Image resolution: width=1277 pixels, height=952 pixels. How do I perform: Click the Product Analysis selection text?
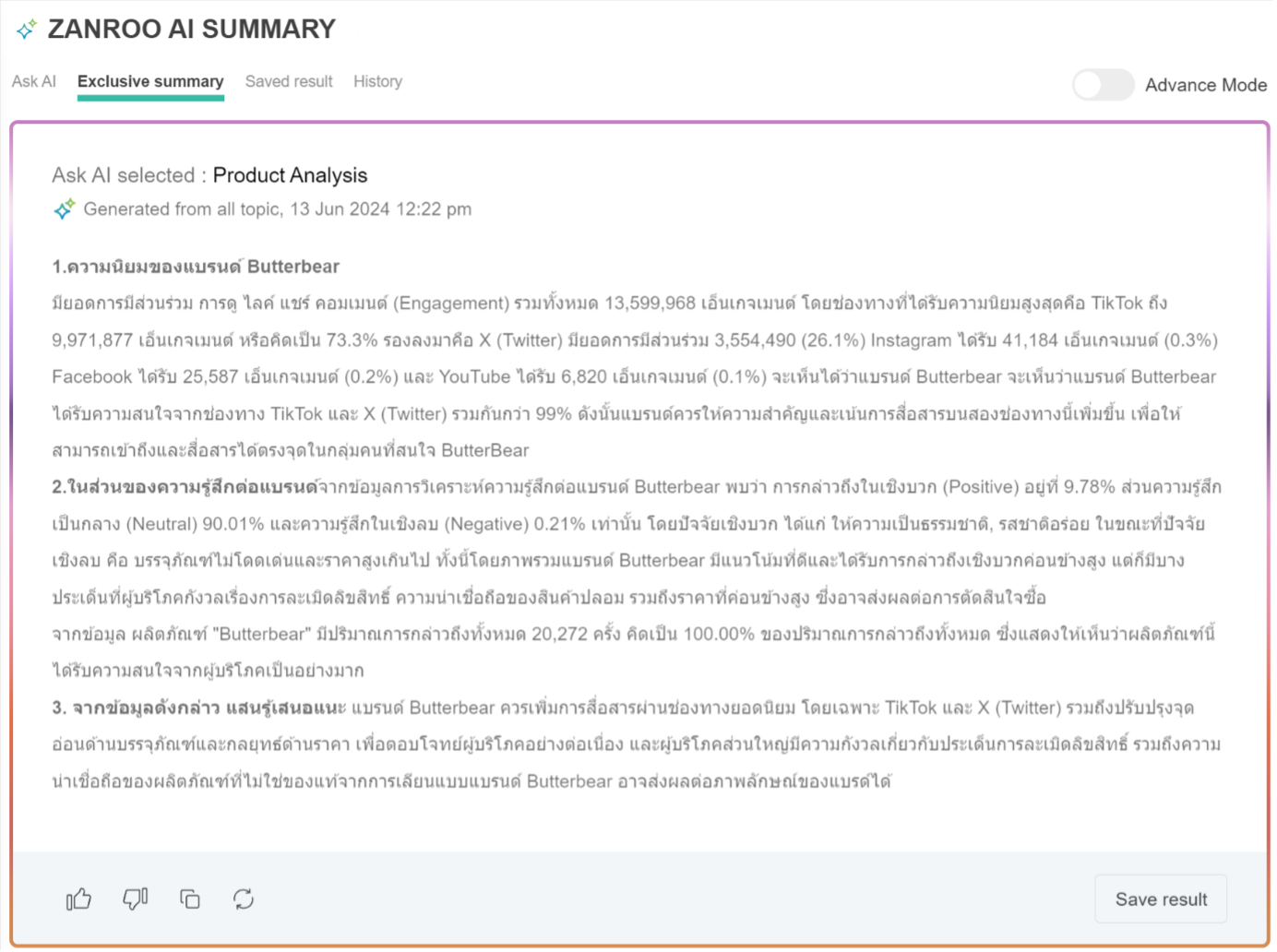290,175
